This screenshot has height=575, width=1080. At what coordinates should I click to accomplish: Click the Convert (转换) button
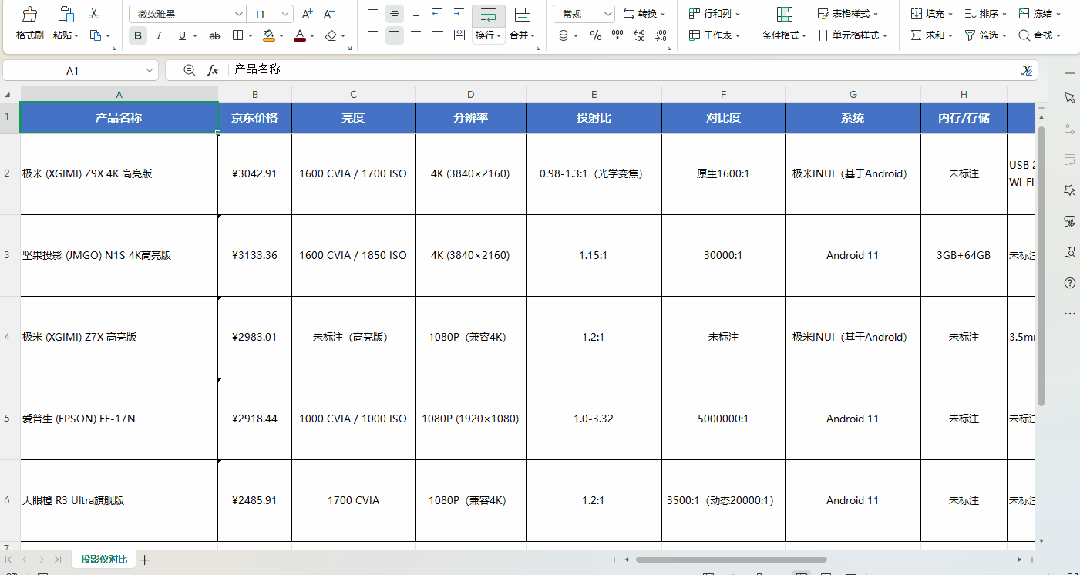[644, 14]
